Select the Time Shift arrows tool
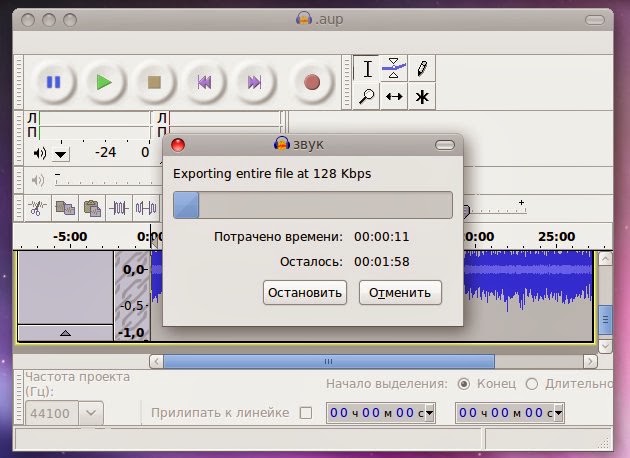The height and width of the screenshot is (458, 630). (394, 96)
